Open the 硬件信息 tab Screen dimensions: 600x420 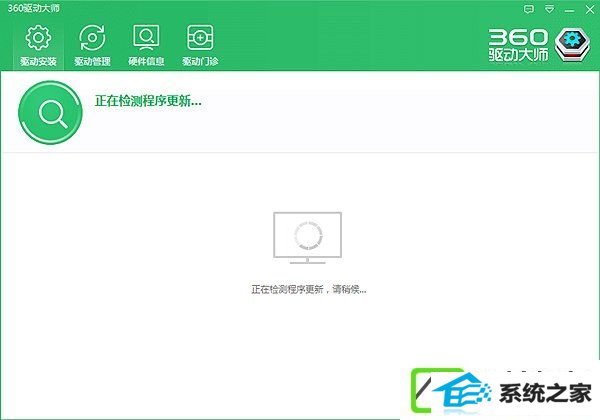pos(146,46)
